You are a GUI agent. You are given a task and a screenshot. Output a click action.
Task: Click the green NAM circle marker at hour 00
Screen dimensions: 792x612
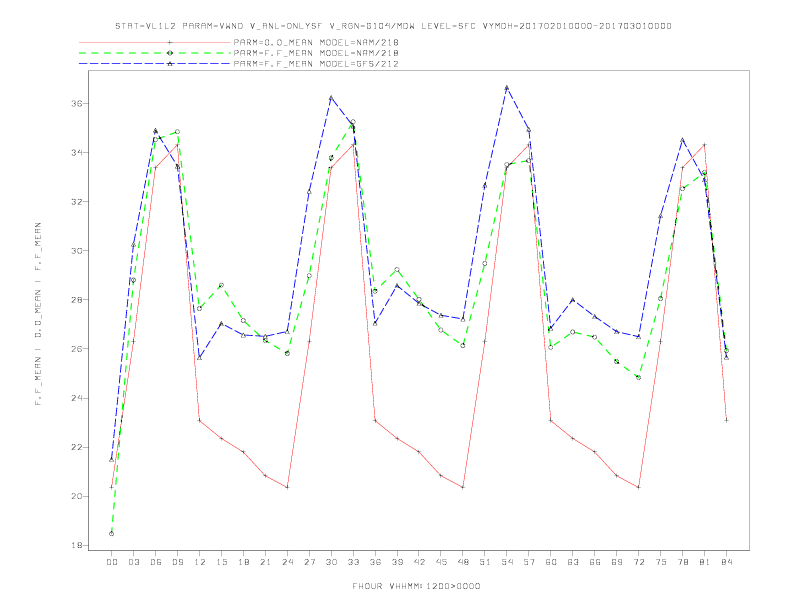point(112,534)
